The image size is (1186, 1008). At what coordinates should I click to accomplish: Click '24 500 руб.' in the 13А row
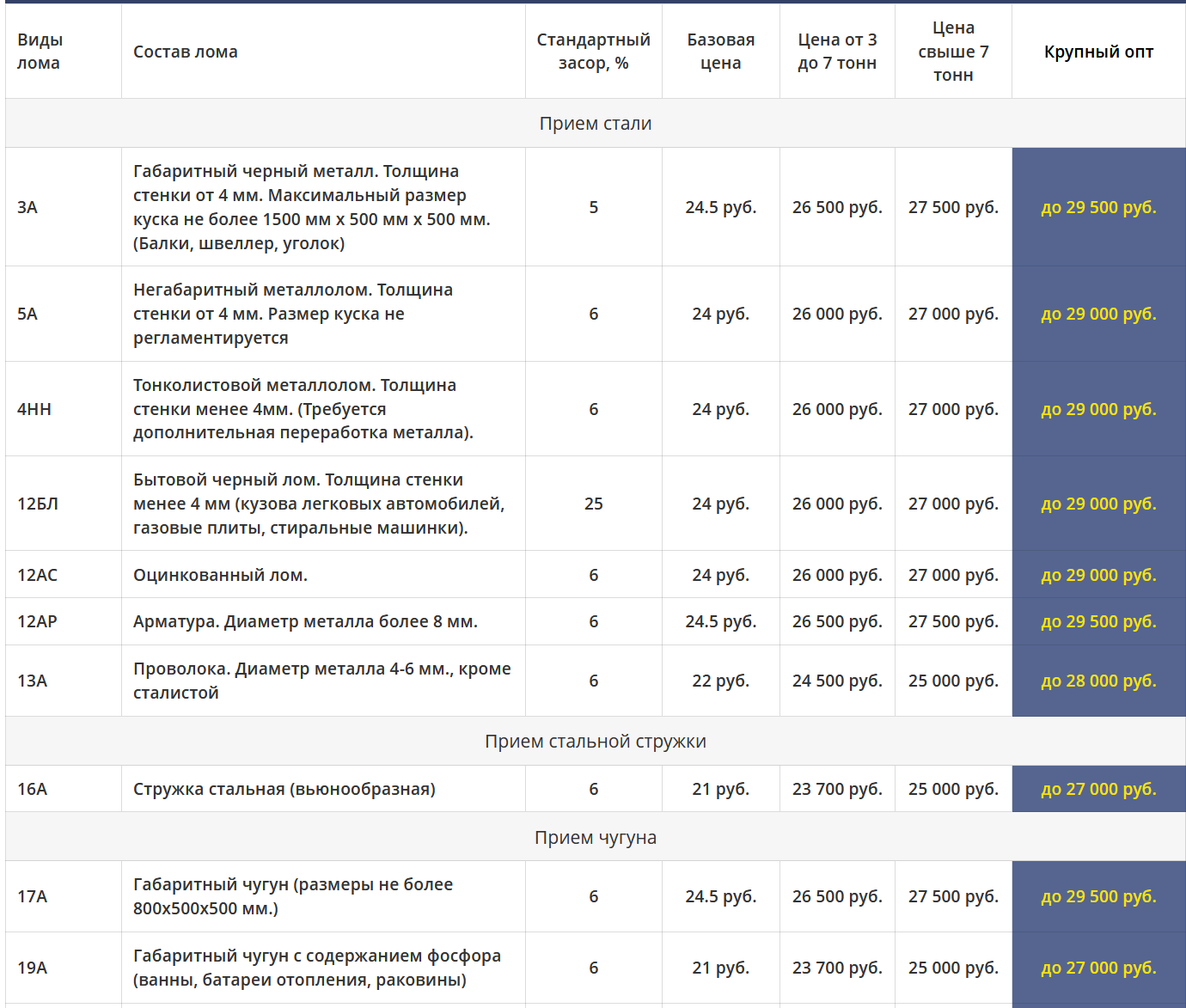837,681
